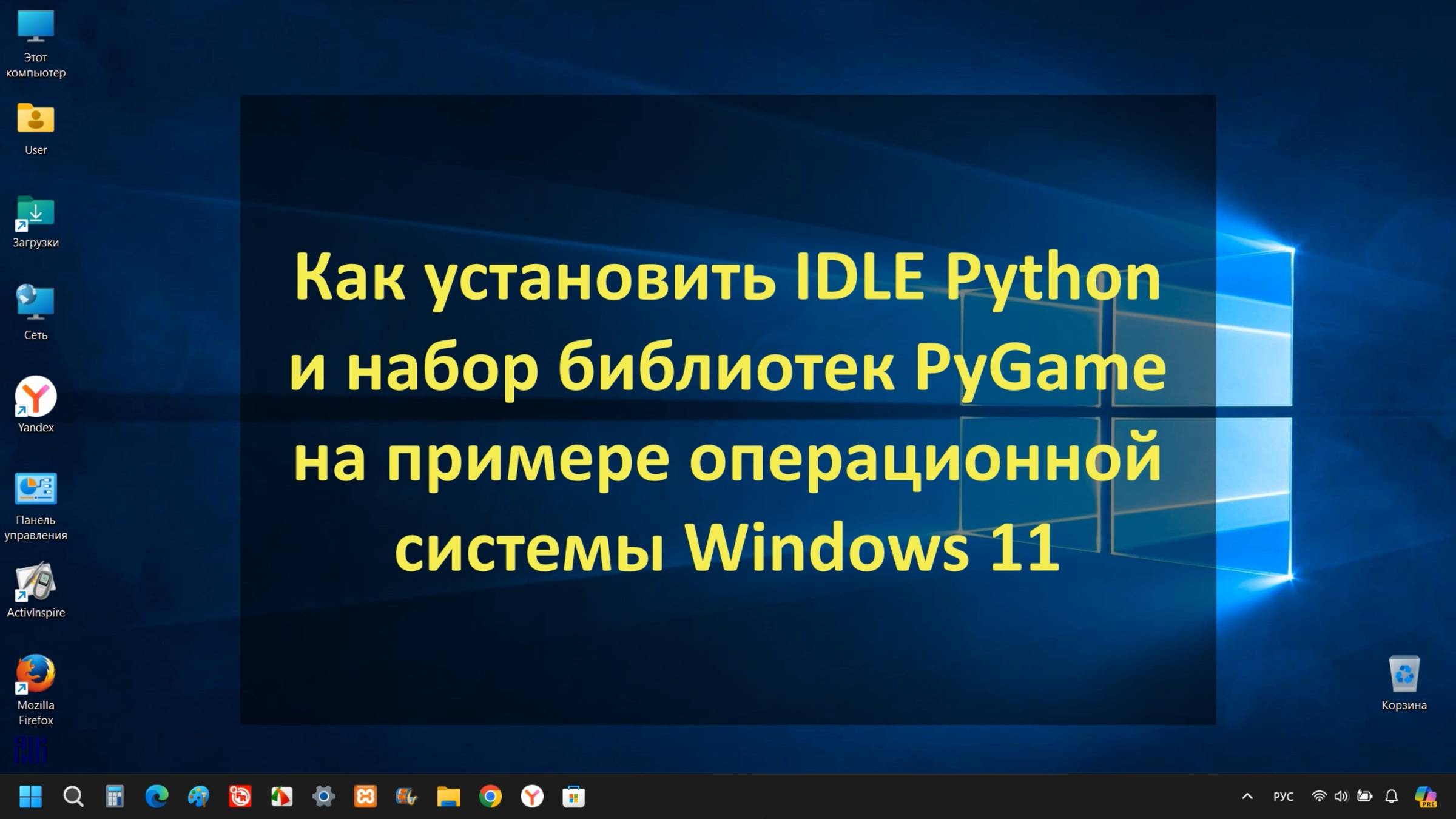Open XAMPP Control Panel from the taskbar

point(365,798)
